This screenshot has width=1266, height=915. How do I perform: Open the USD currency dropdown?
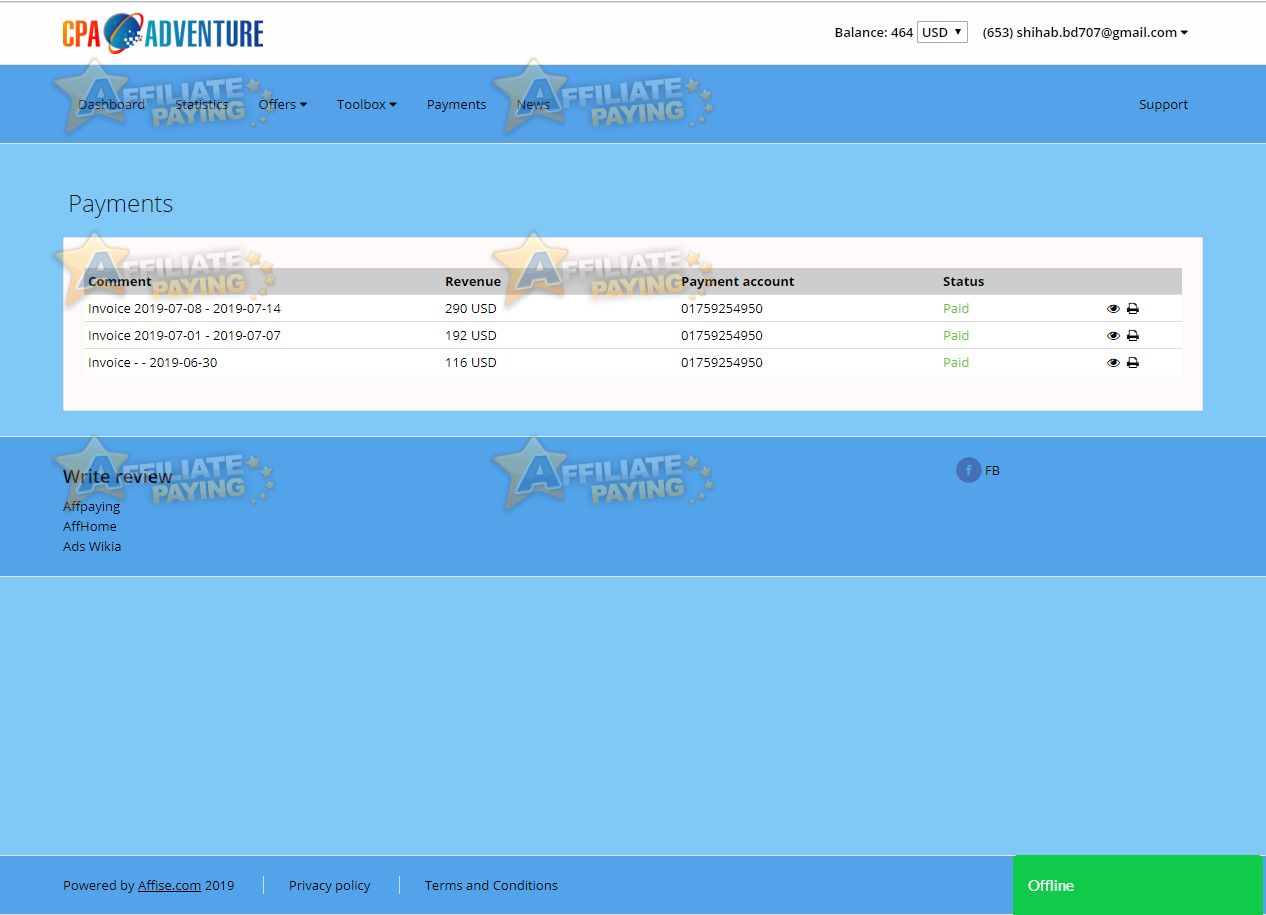[x=942, y=32]
